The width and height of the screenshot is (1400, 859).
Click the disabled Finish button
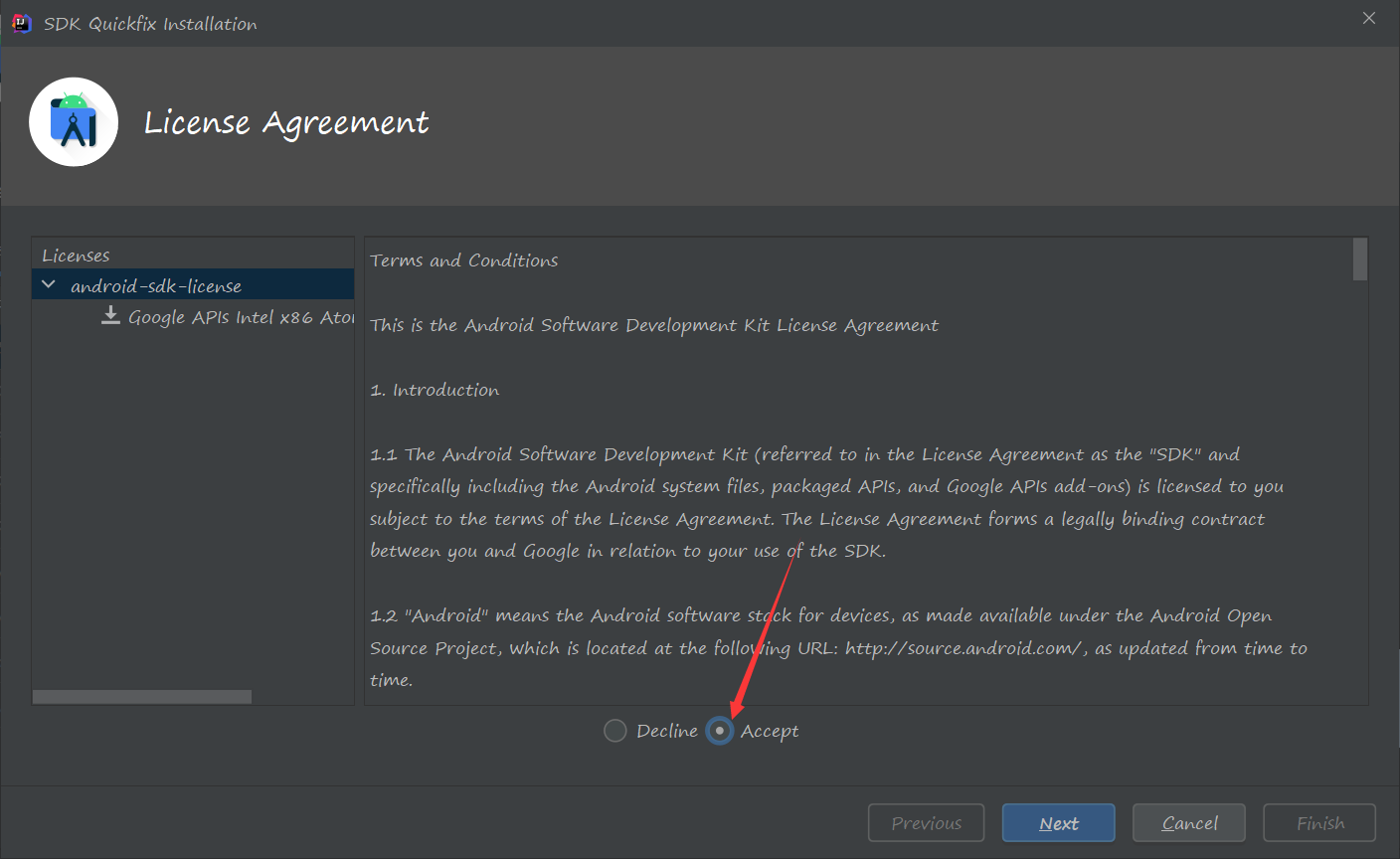coord(1319,823)
